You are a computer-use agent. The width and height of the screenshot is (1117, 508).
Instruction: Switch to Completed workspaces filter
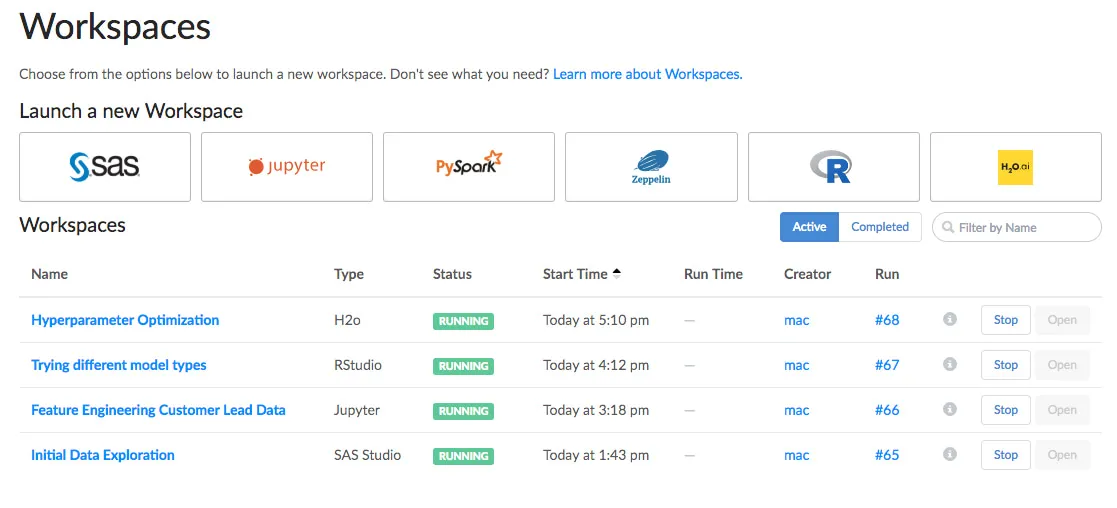point(880,227)
